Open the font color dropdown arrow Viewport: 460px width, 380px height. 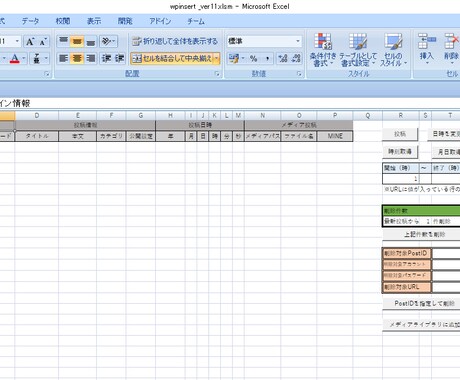pyautogui.click(x=24, y=59)
